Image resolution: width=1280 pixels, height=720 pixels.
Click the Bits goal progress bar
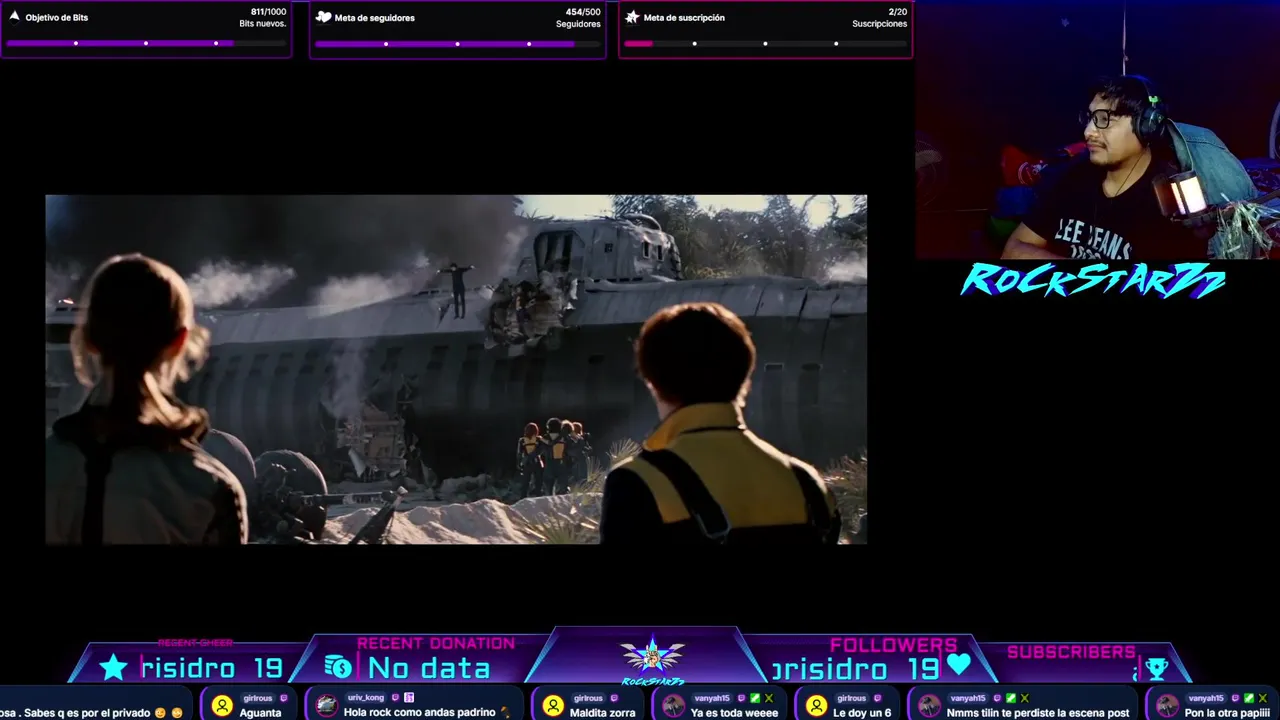[x=146, y=43]
